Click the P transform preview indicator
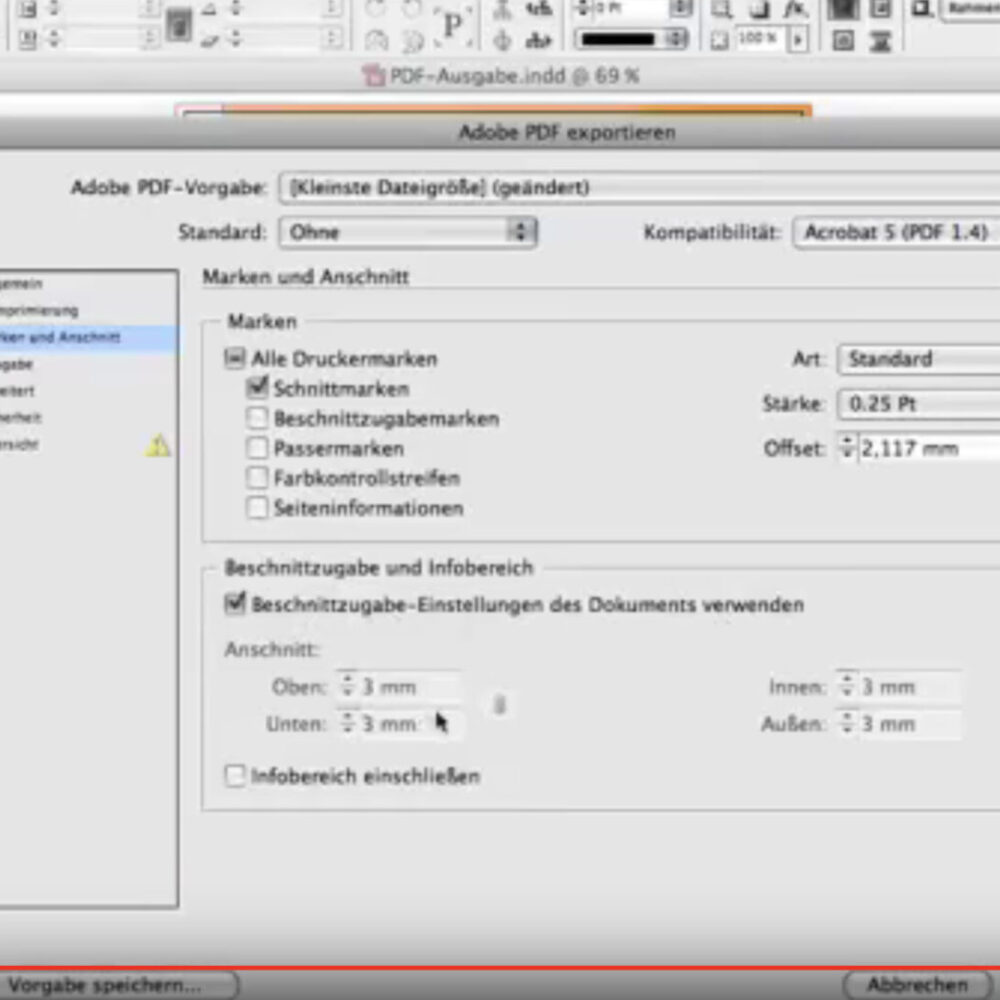1000x1000 pixels. [x=453, y=26]
